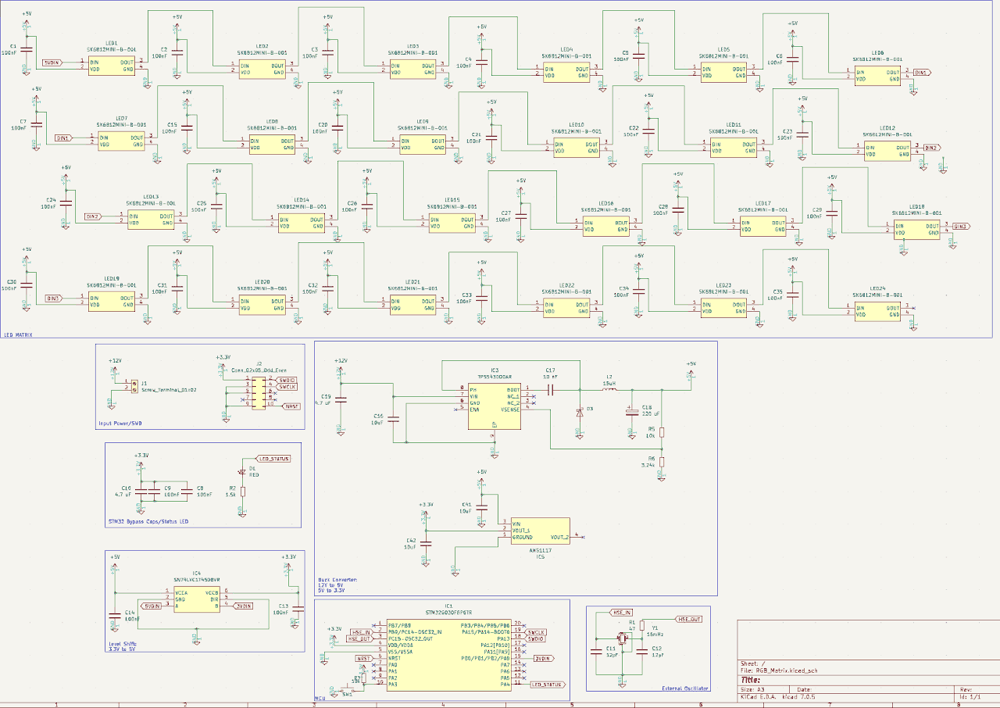Select the LED12 symbol
Viewport: 1000px width, 708px height.
888,151
